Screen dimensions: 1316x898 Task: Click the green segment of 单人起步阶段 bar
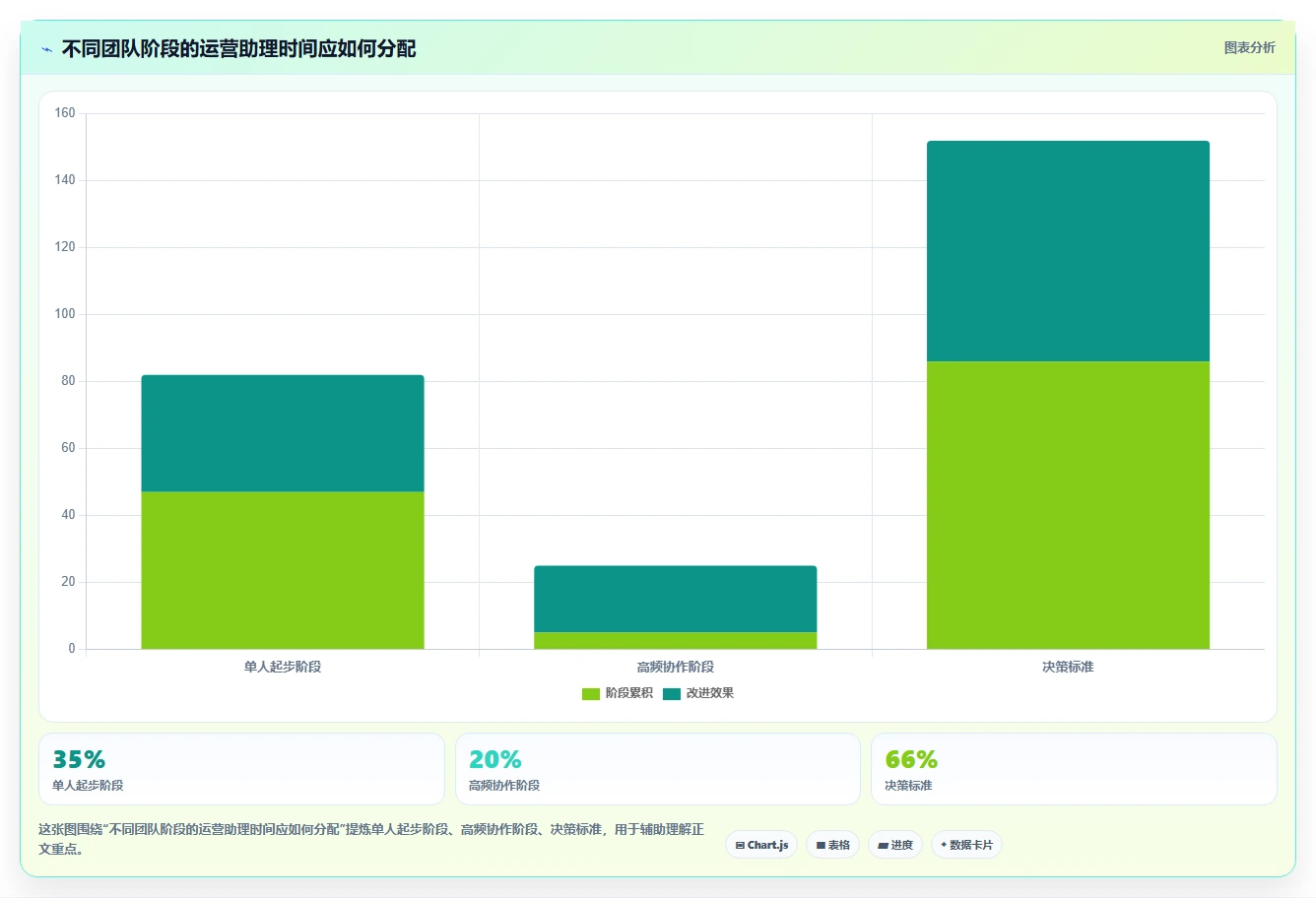pos(283,570)
